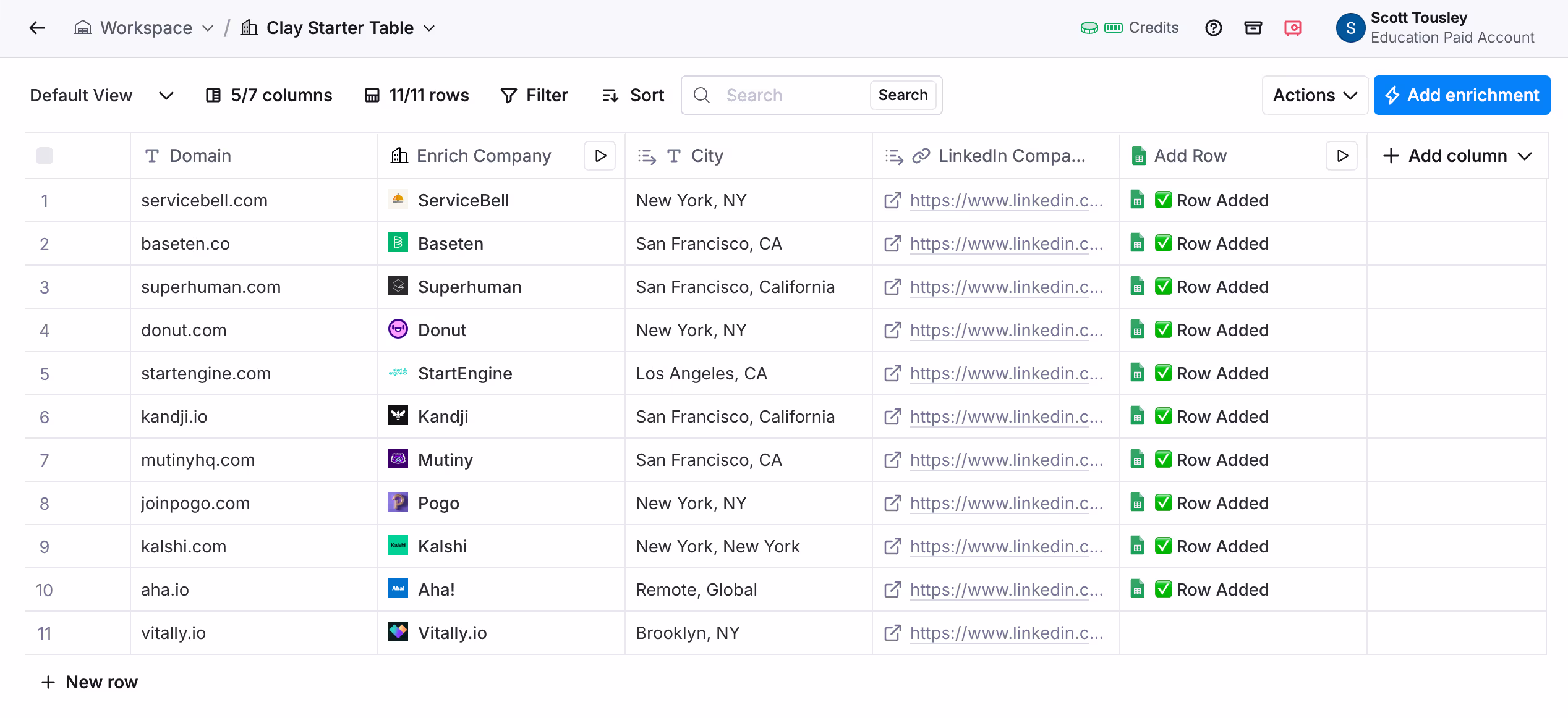Click the Aha! logo icon

(x=398, y=589)
